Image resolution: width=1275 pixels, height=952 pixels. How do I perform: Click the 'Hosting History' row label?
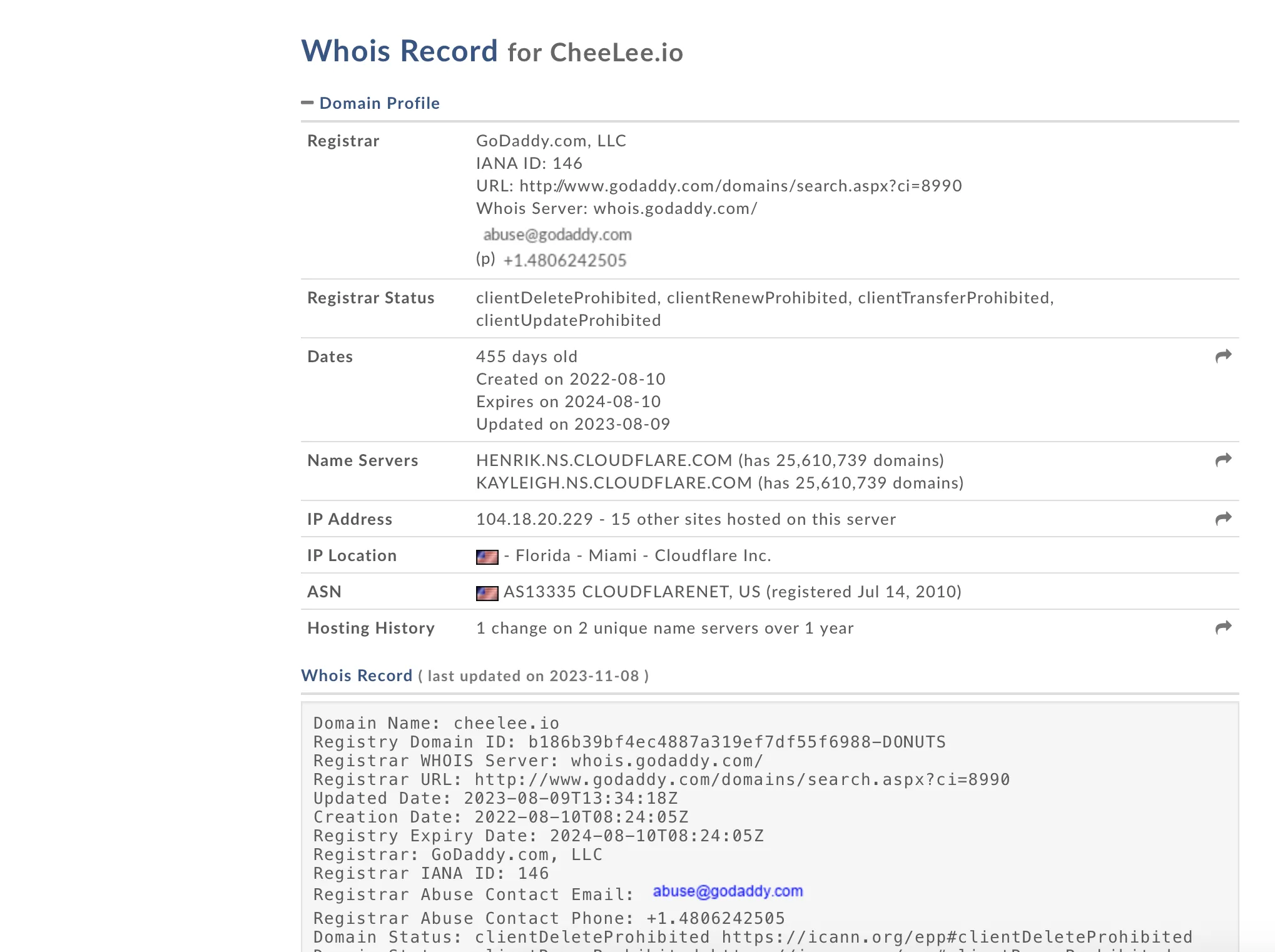[371, 628]
